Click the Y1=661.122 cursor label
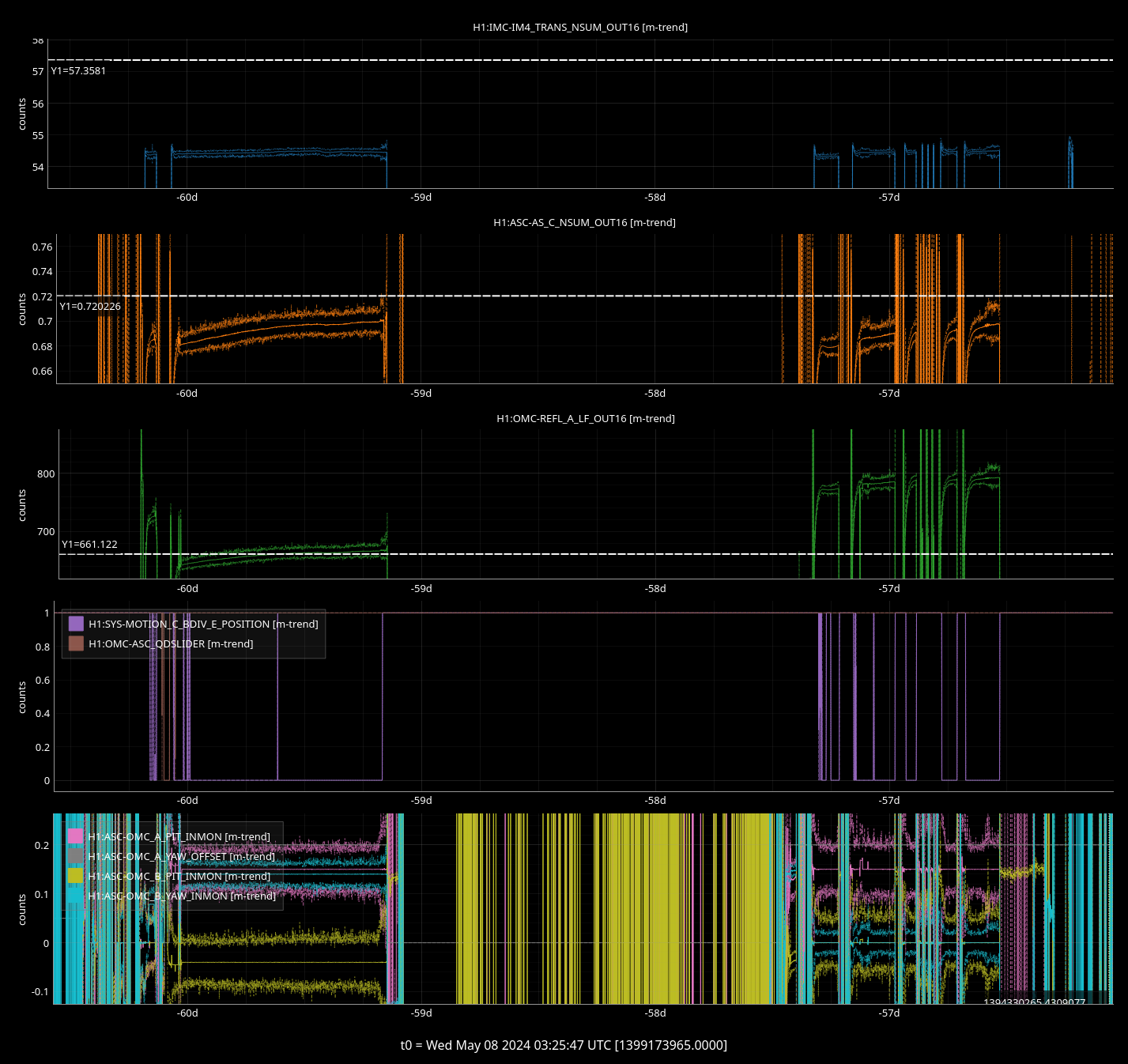 (x=89, y=545)
